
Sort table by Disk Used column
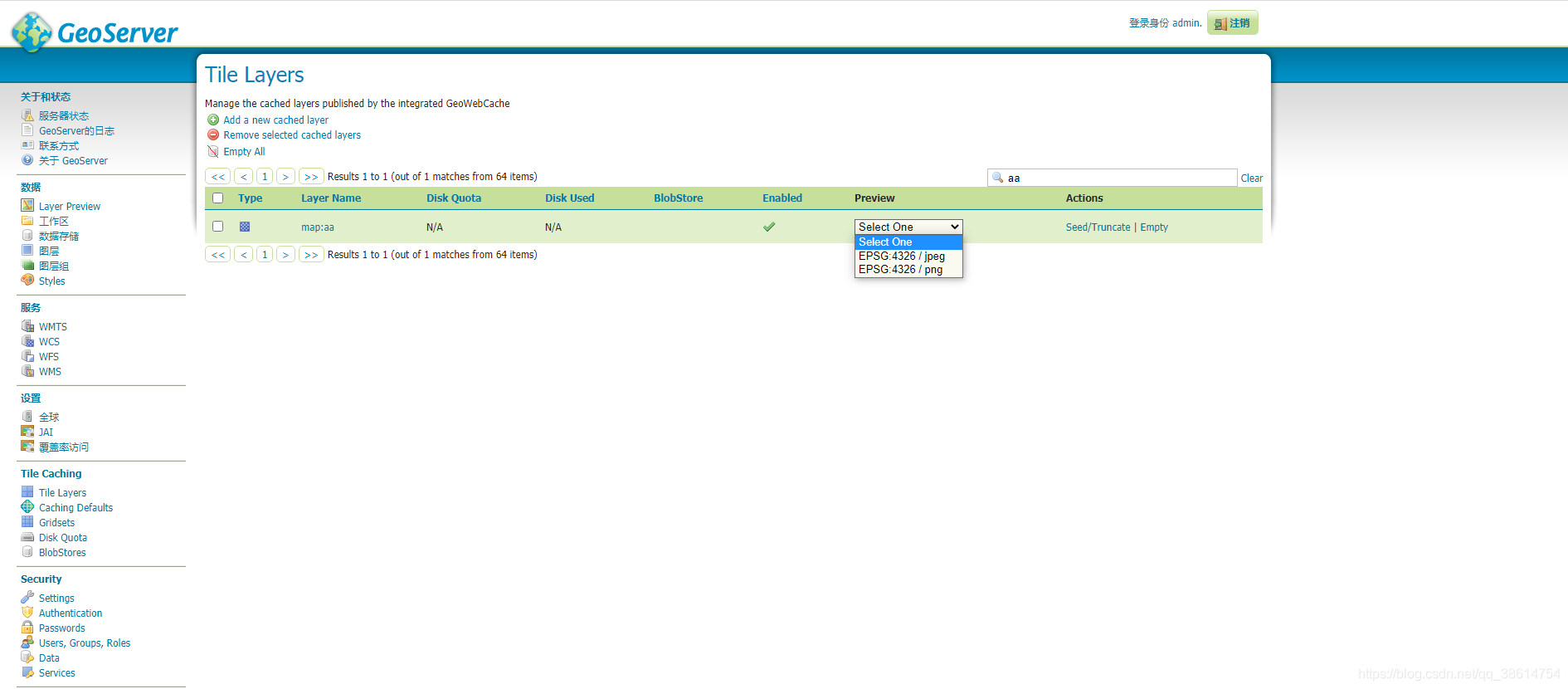click(x=570, y=198)
